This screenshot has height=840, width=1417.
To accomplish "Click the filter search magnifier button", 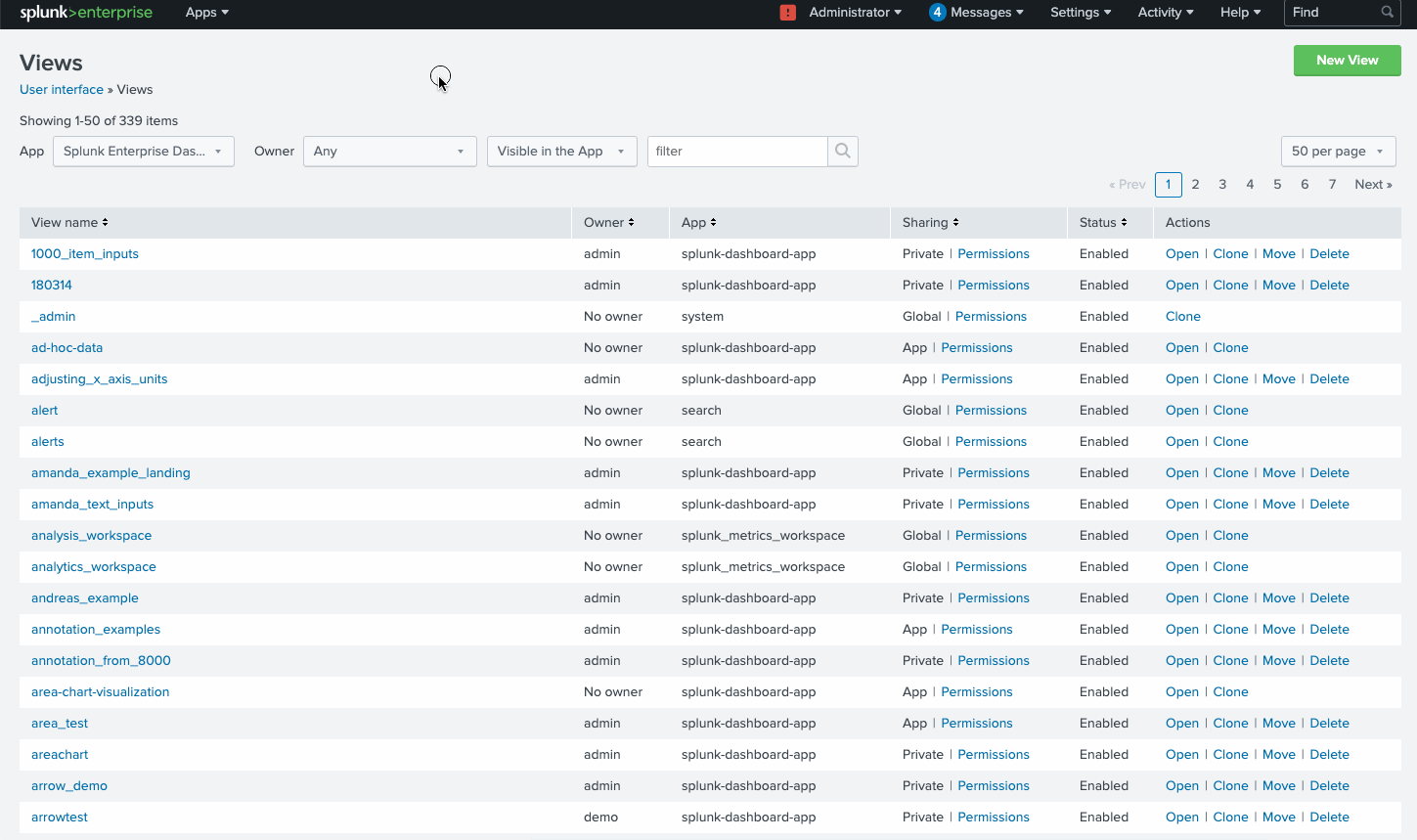I will (842, 152).
